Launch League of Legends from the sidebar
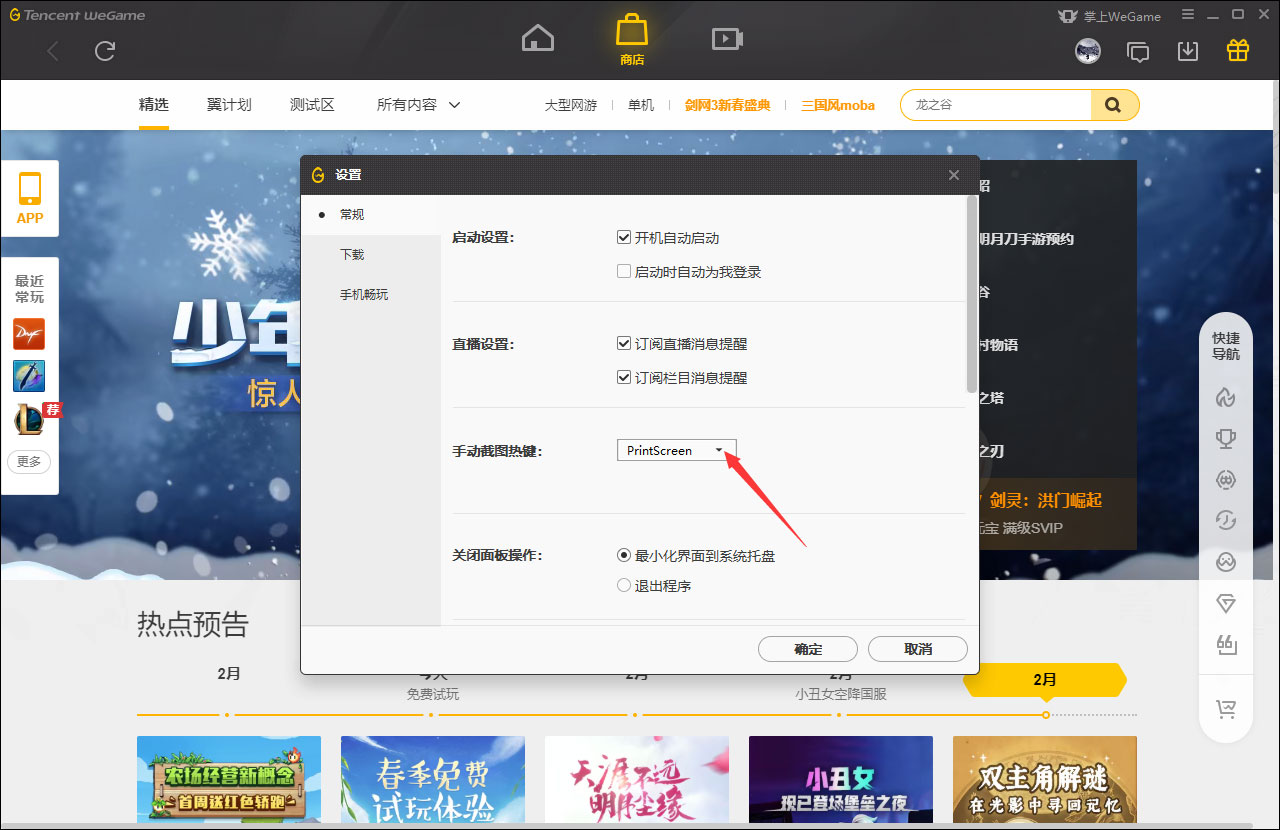 click(x=29, y=418)
